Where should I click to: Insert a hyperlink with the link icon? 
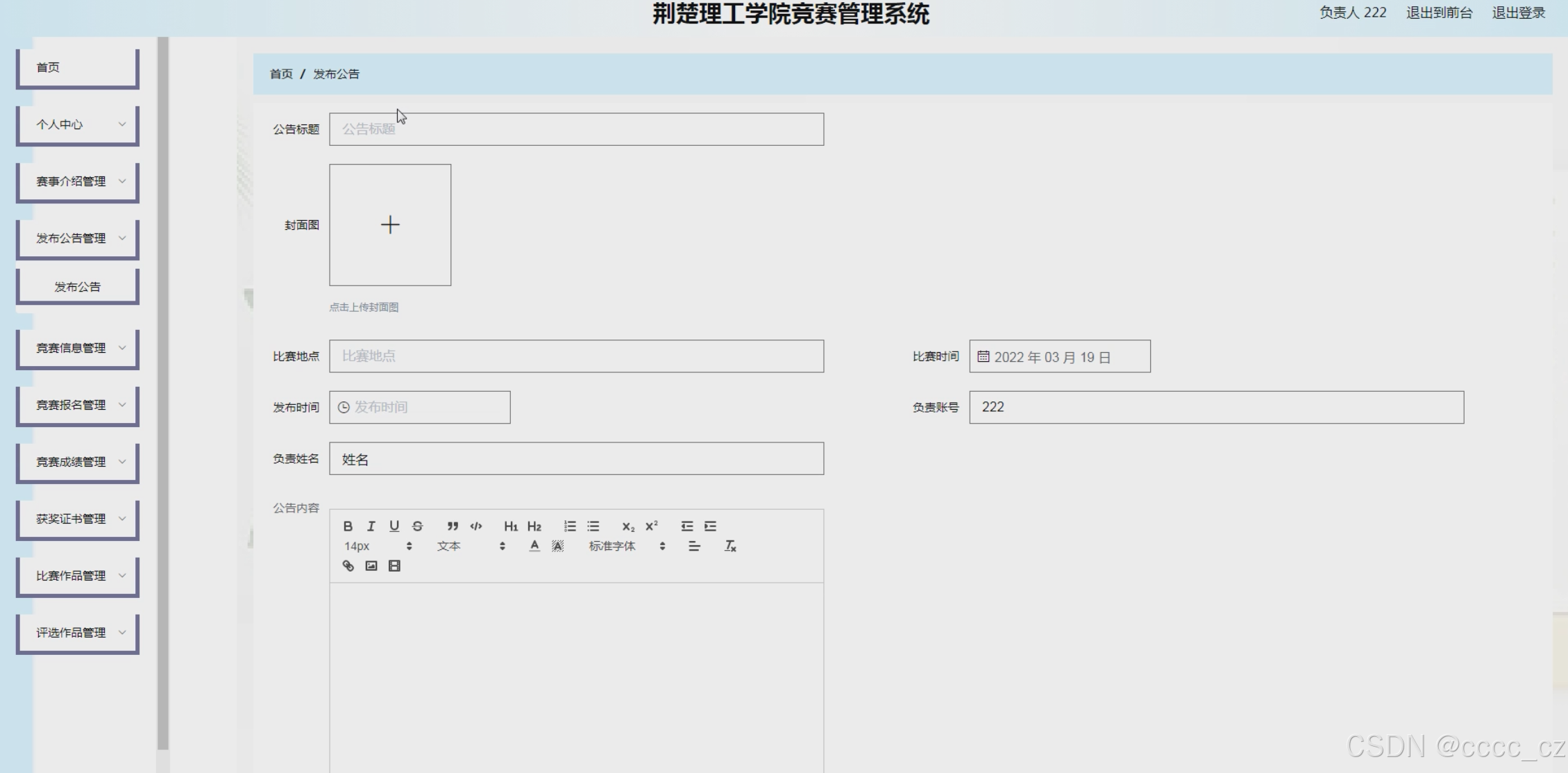coord(348,566)
